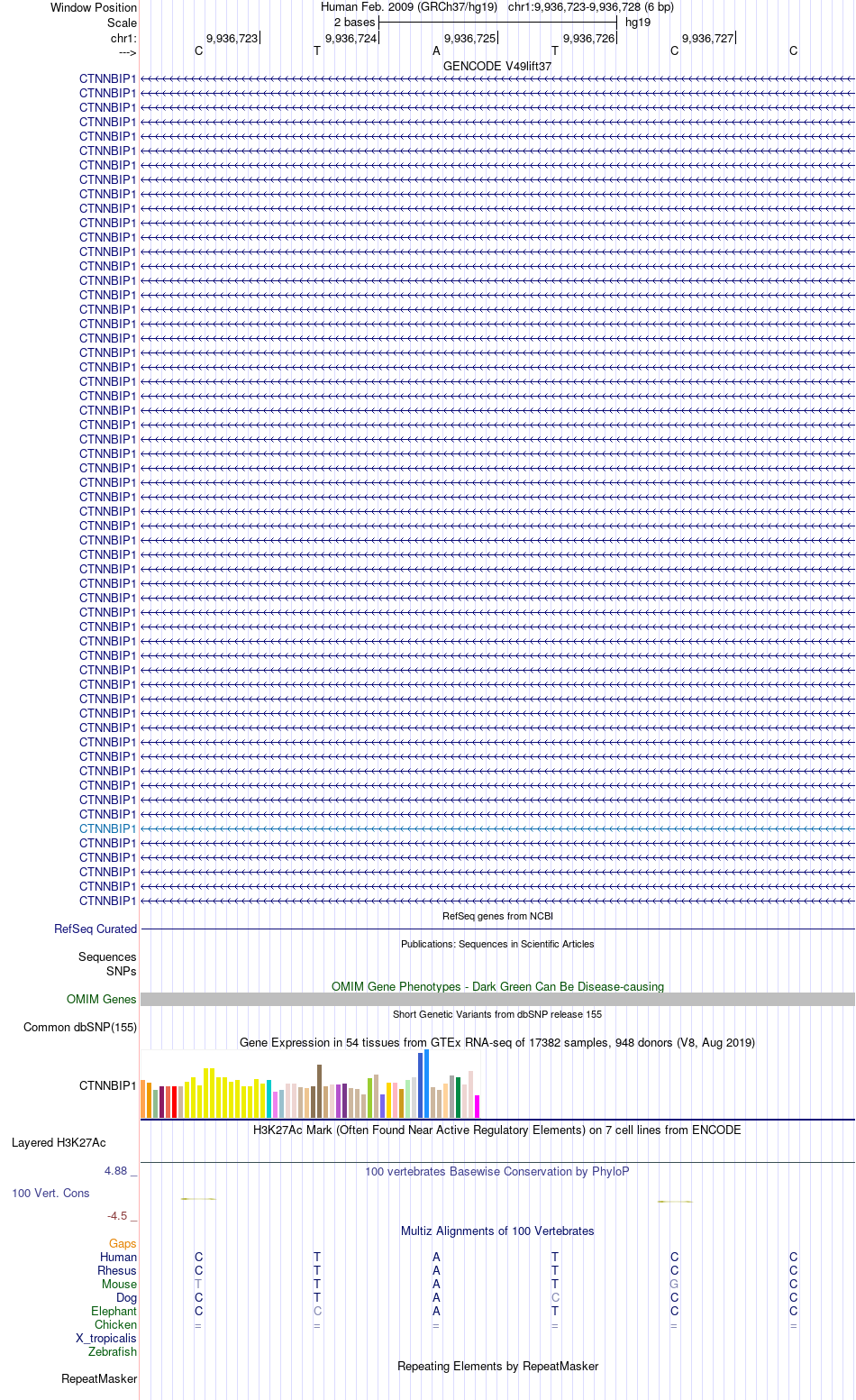The width and height of the screenshot is (856, 1400).
Task: Click '100 vertebrates Basewise Conservation by PhyloP' title
Action: point(497,1171)
